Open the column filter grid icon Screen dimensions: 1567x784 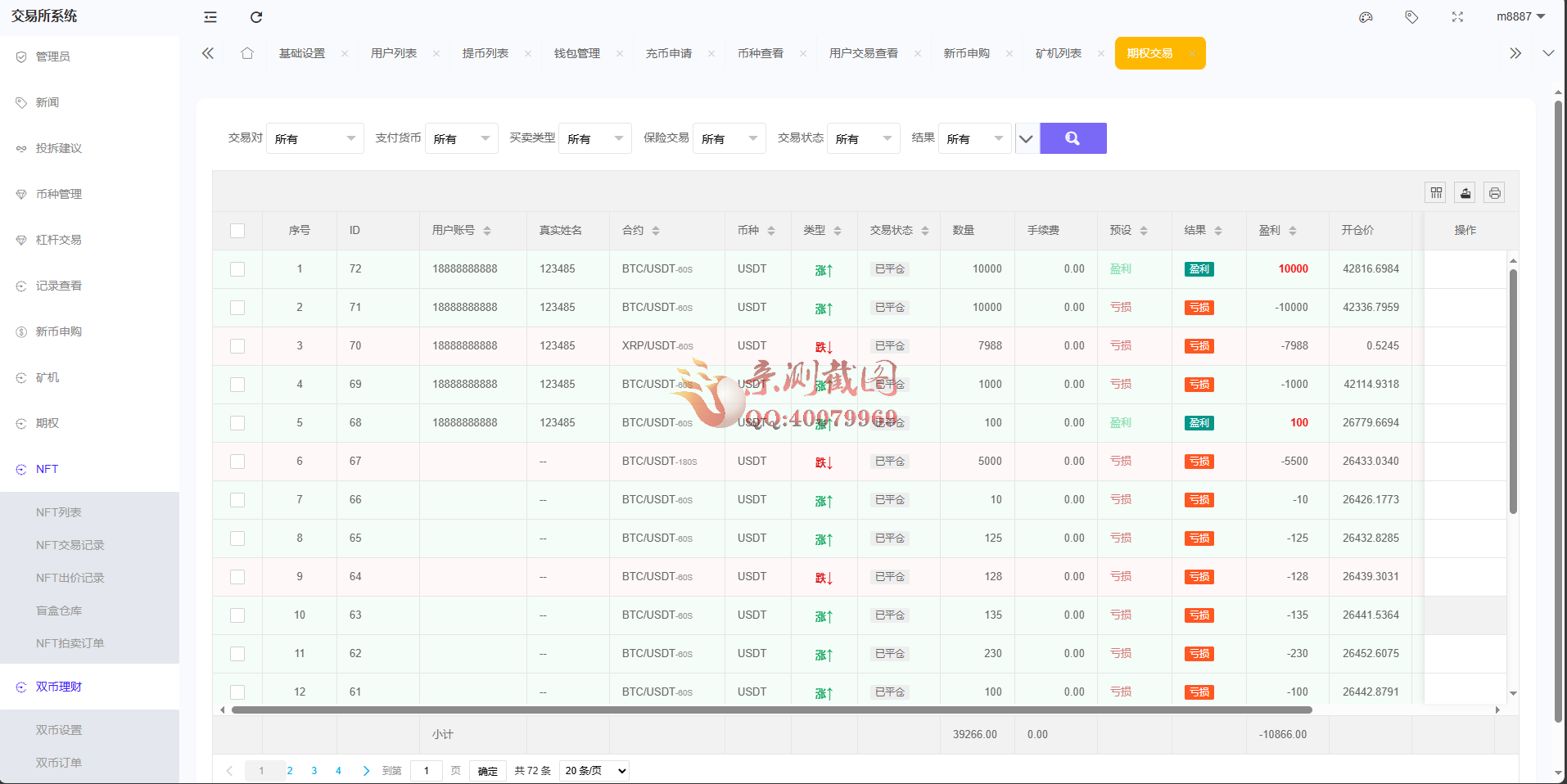(1436, 193)
